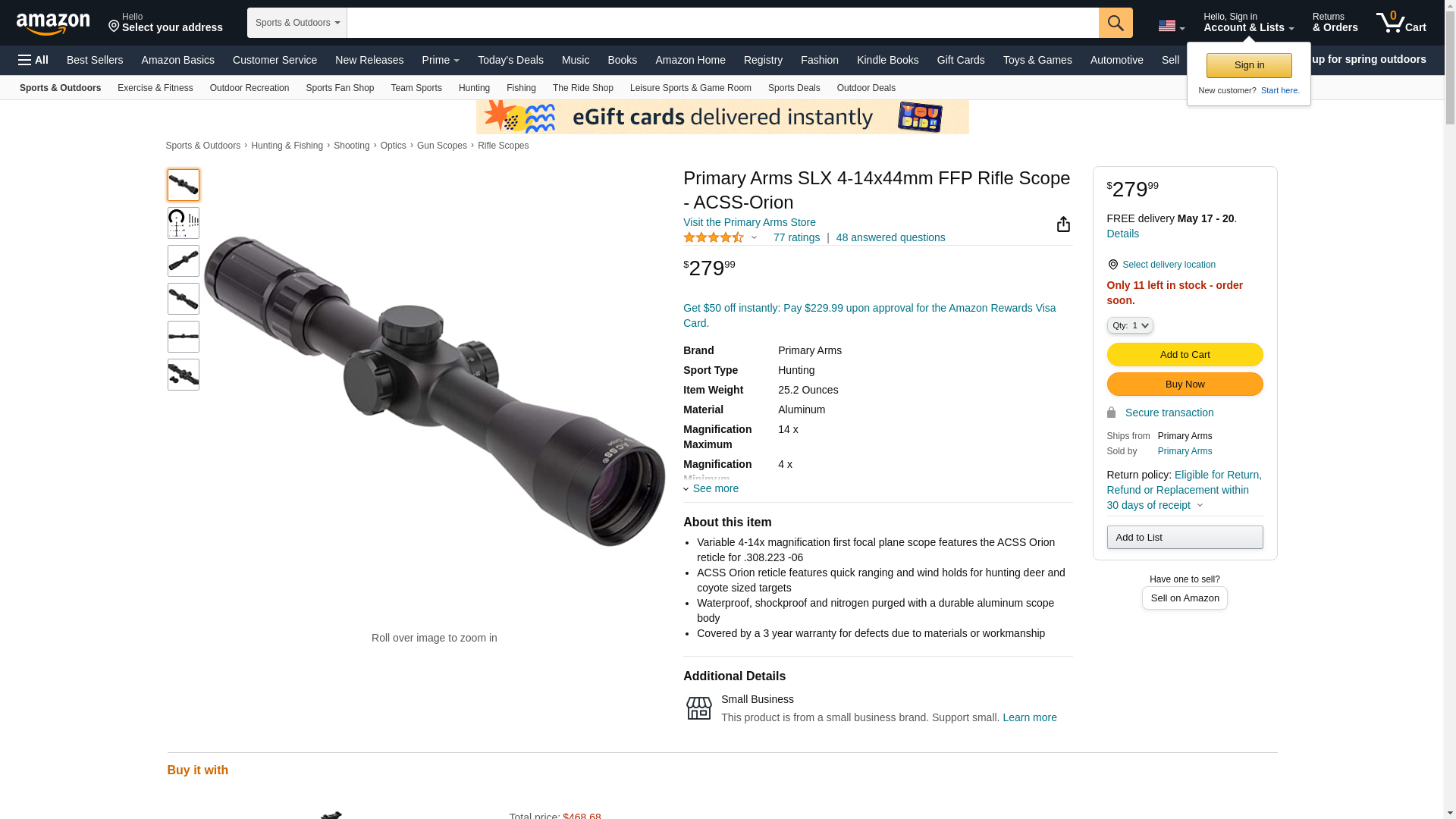Expand the return policy details chevron
Image resolution: width=1456 pixels, height=819 pixels.
pyautogui.click(x=1200, y=505)
